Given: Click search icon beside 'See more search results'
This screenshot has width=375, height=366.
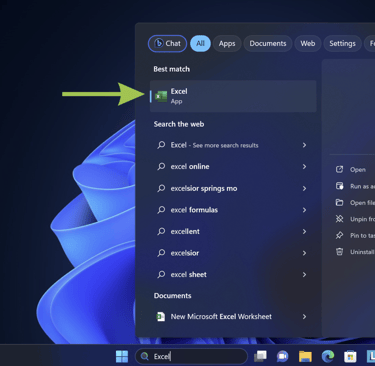Looking at the screenshot, I should click(x=161, y=145).
